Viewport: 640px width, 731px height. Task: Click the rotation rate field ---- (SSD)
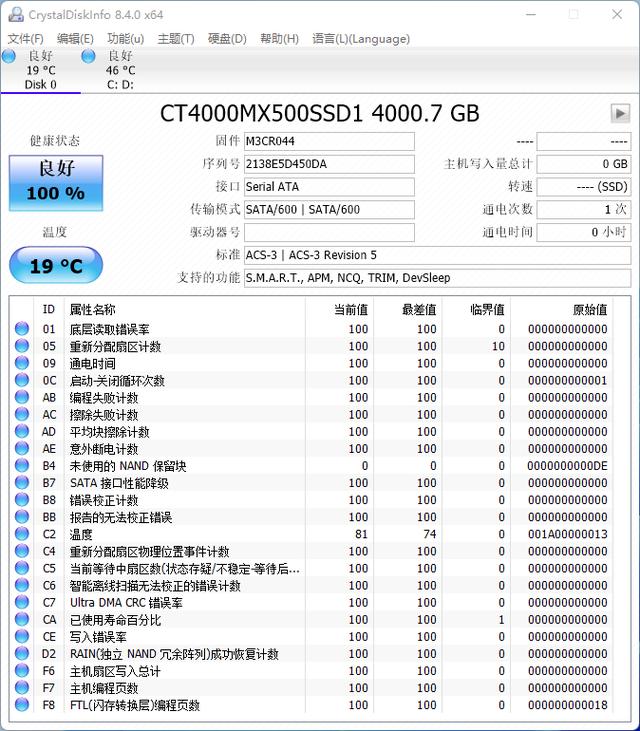[x=584, y=187]
